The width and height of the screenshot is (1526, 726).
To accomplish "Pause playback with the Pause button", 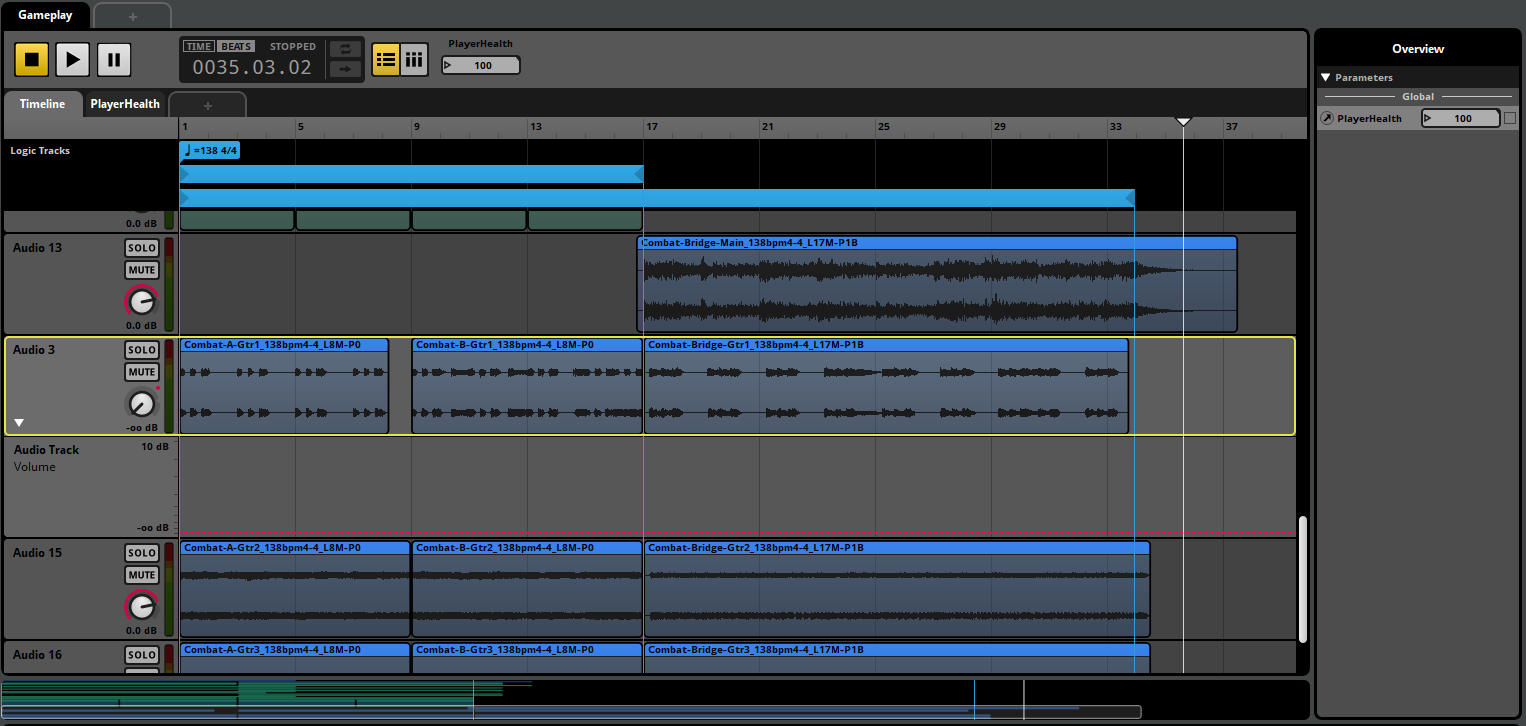I will [x=114, y=60].
